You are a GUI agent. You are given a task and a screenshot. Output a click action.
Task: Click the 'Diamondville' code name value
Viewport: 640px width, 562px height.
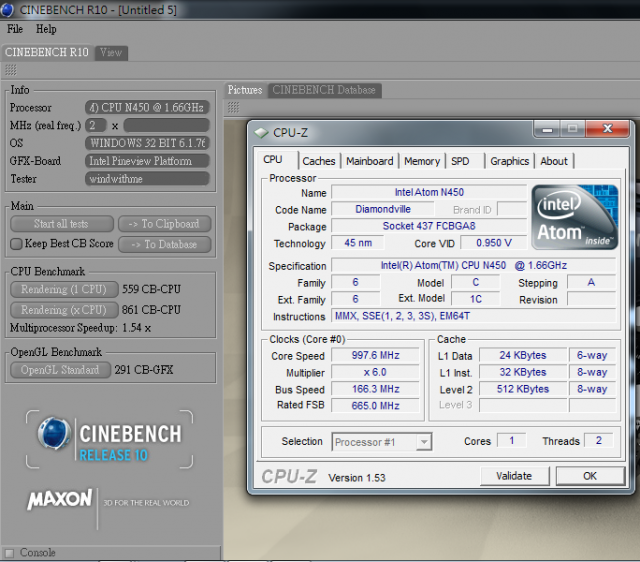click(x=383, y=209)
